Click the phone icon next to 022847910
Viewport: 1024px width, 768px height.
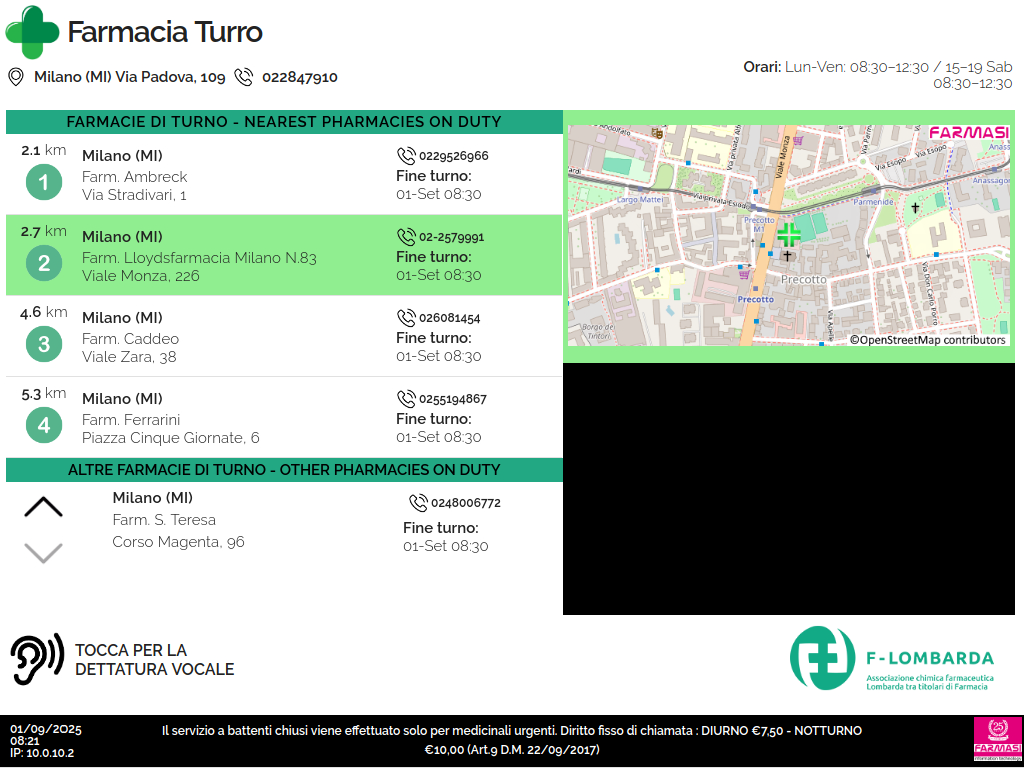(x=243, y=77)
